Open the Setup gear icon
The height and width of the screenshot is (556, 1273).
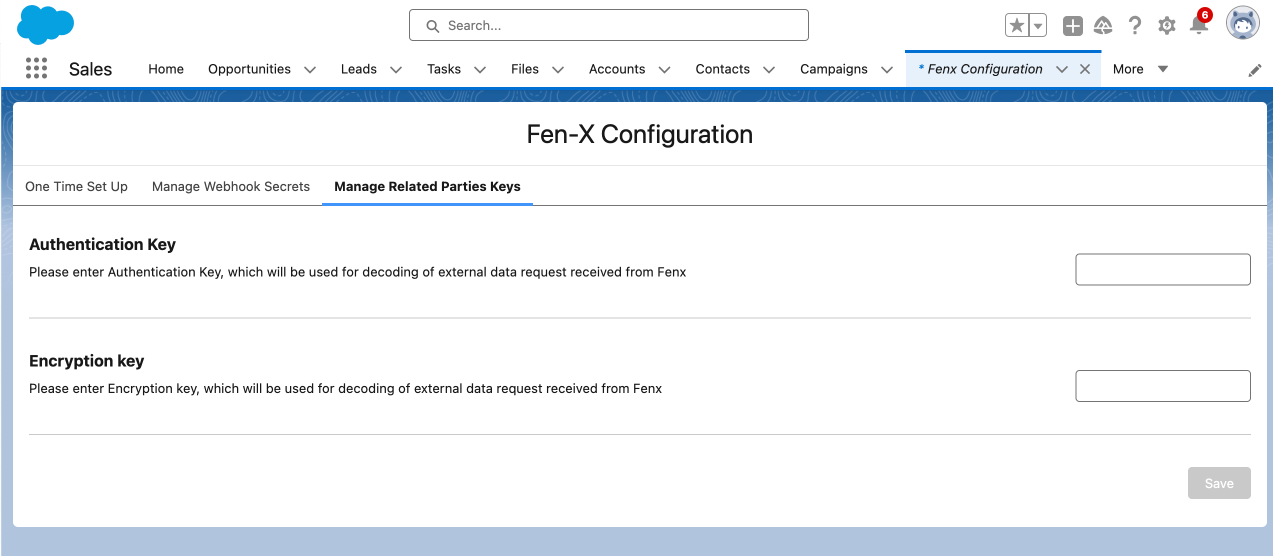pyautogui.click(x=1167, y=26)
